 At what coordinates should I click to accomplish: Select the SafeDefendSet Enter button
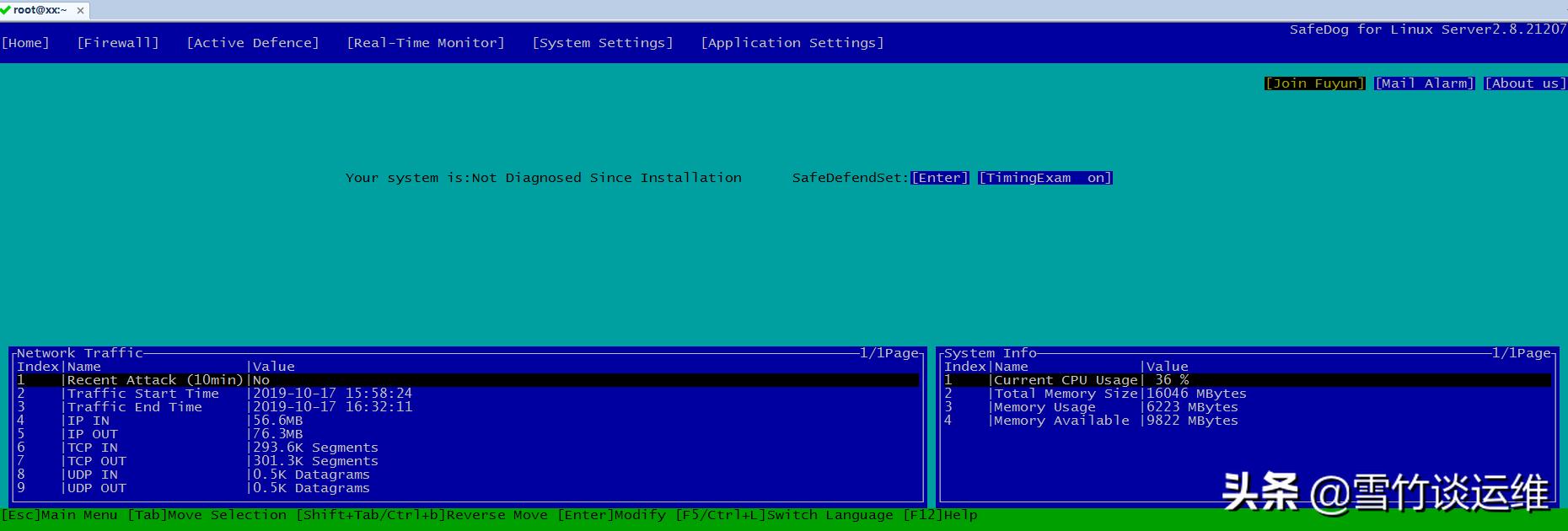[x=939, y=178]
